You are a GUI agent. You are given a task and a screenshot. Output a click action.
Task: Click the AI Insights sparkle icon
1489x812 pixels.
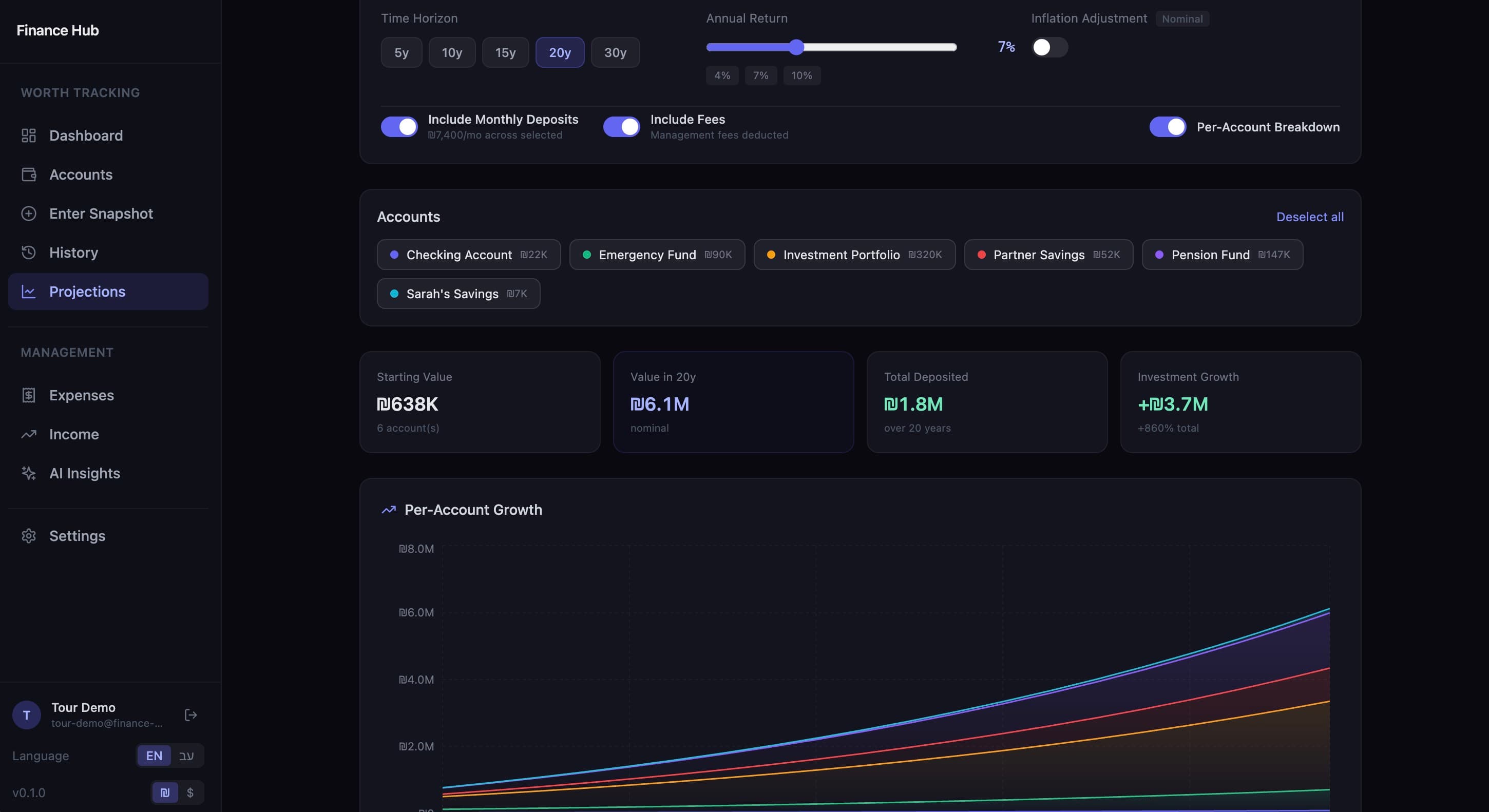(x=28, y=473)
